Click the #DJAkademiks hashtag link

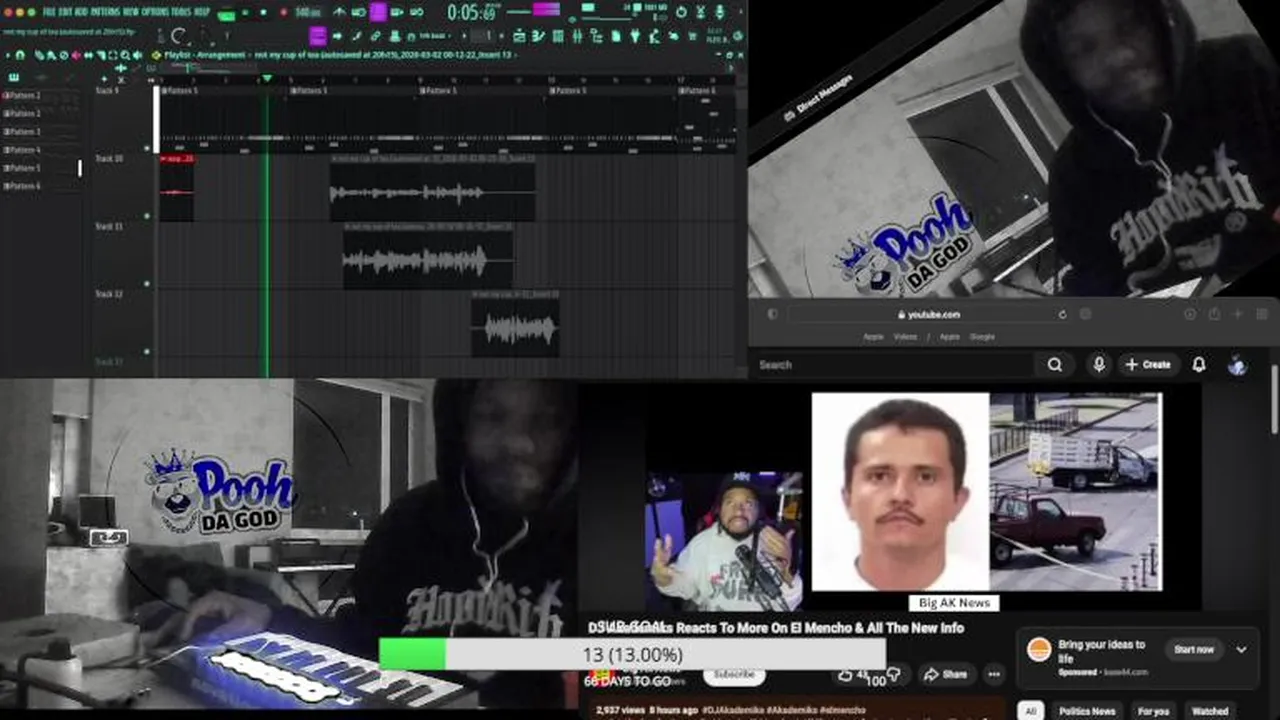tap(734, 710)
